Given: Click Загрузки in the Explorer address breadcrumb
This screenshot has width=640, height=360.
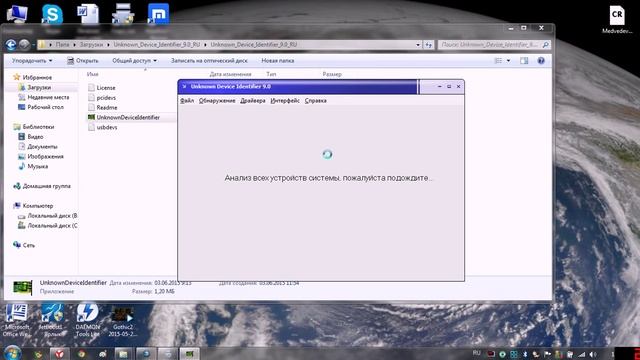Looking at the screenshot, I should coord(91,44).
